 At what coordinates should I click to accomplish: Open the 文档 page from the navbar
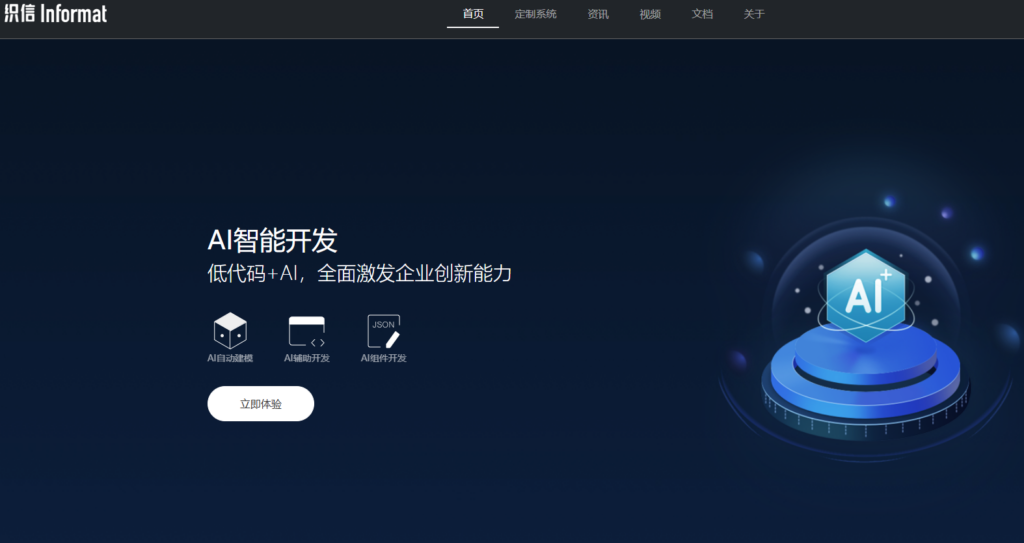tap(702, 14)
